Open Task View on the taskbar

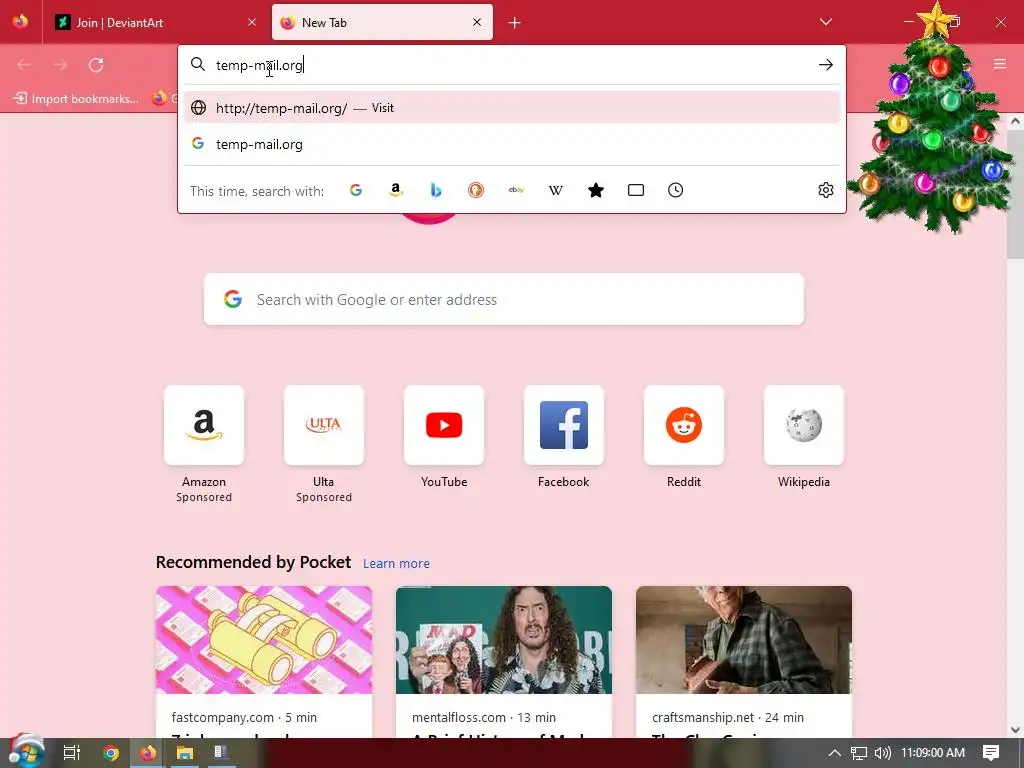pyautogui.click(x=71, y=753)
